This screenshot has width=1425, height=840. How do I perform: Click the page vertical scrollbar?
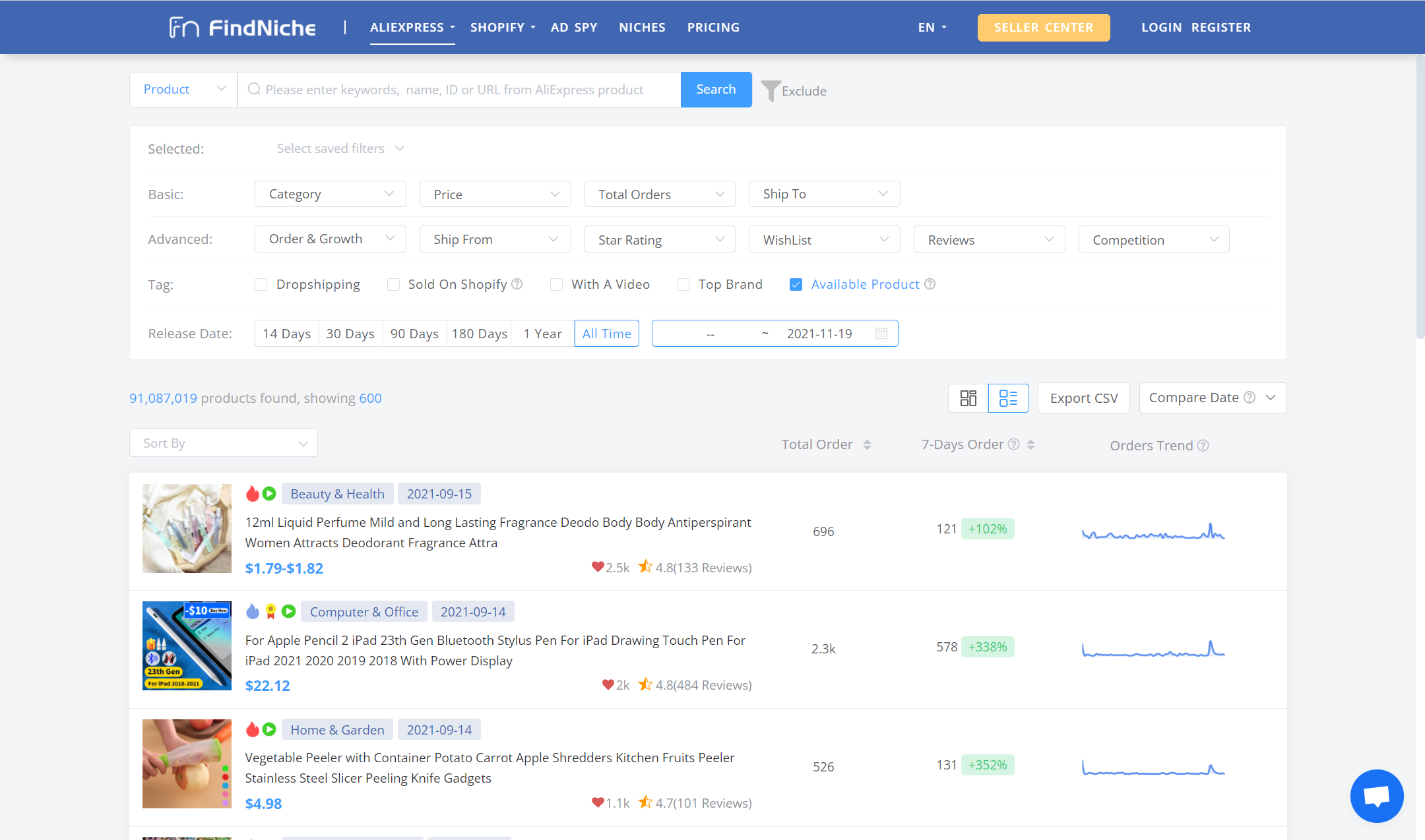click(x=1420, y=198)
